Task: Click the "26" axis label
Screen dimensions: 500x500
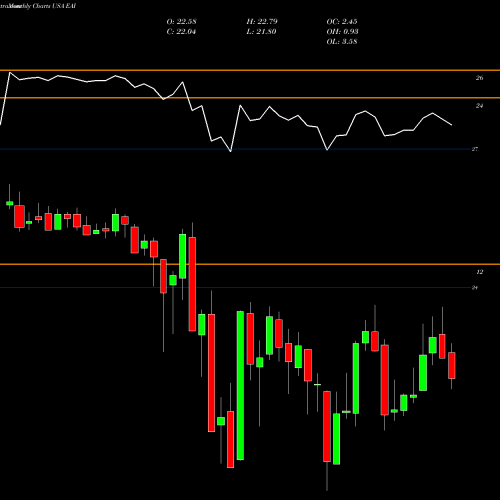Action: click(479, 78)
